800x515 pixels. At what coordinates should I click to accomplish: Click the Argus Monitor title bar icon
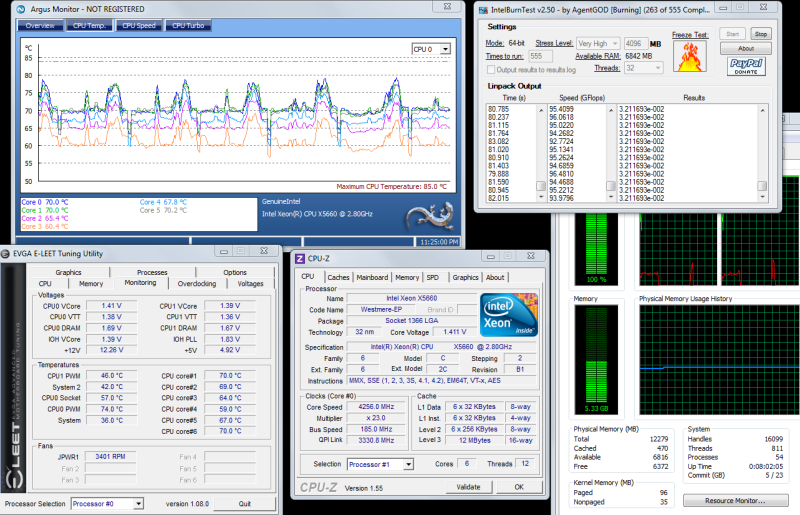(x=21, y=9)
